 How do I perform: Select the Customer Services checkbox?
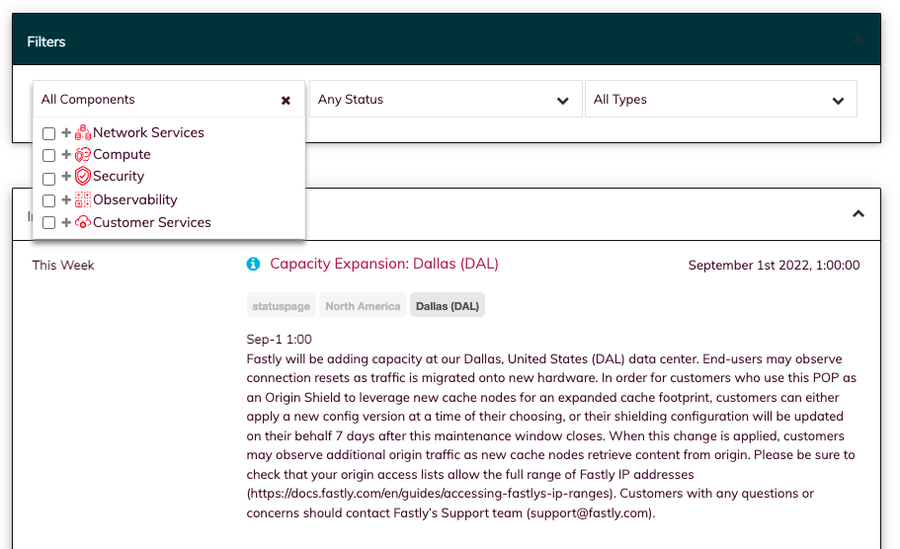49,222
